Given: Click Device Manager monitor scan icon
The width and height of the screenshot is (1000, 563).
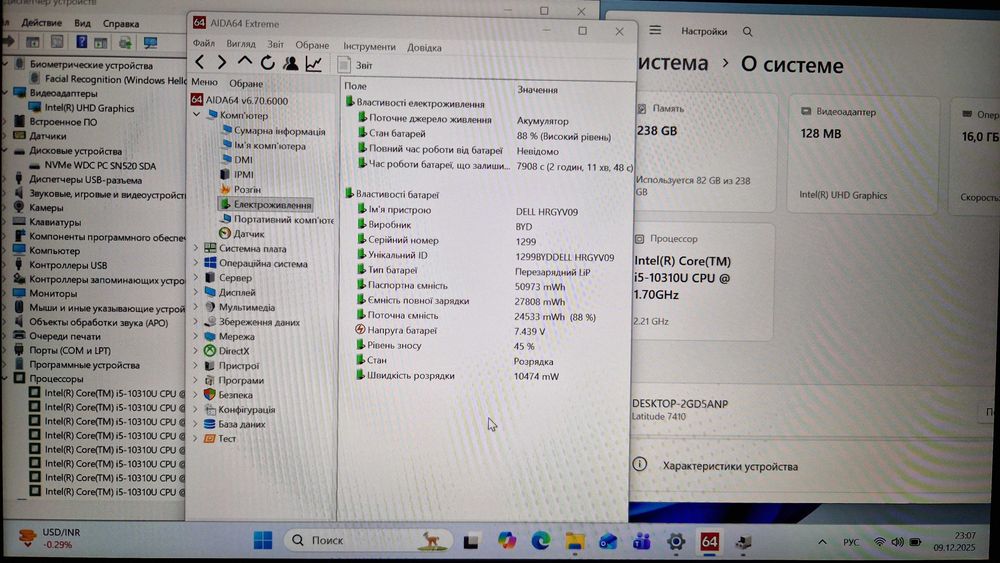Looking at the screenshot, I should point(150,43).
